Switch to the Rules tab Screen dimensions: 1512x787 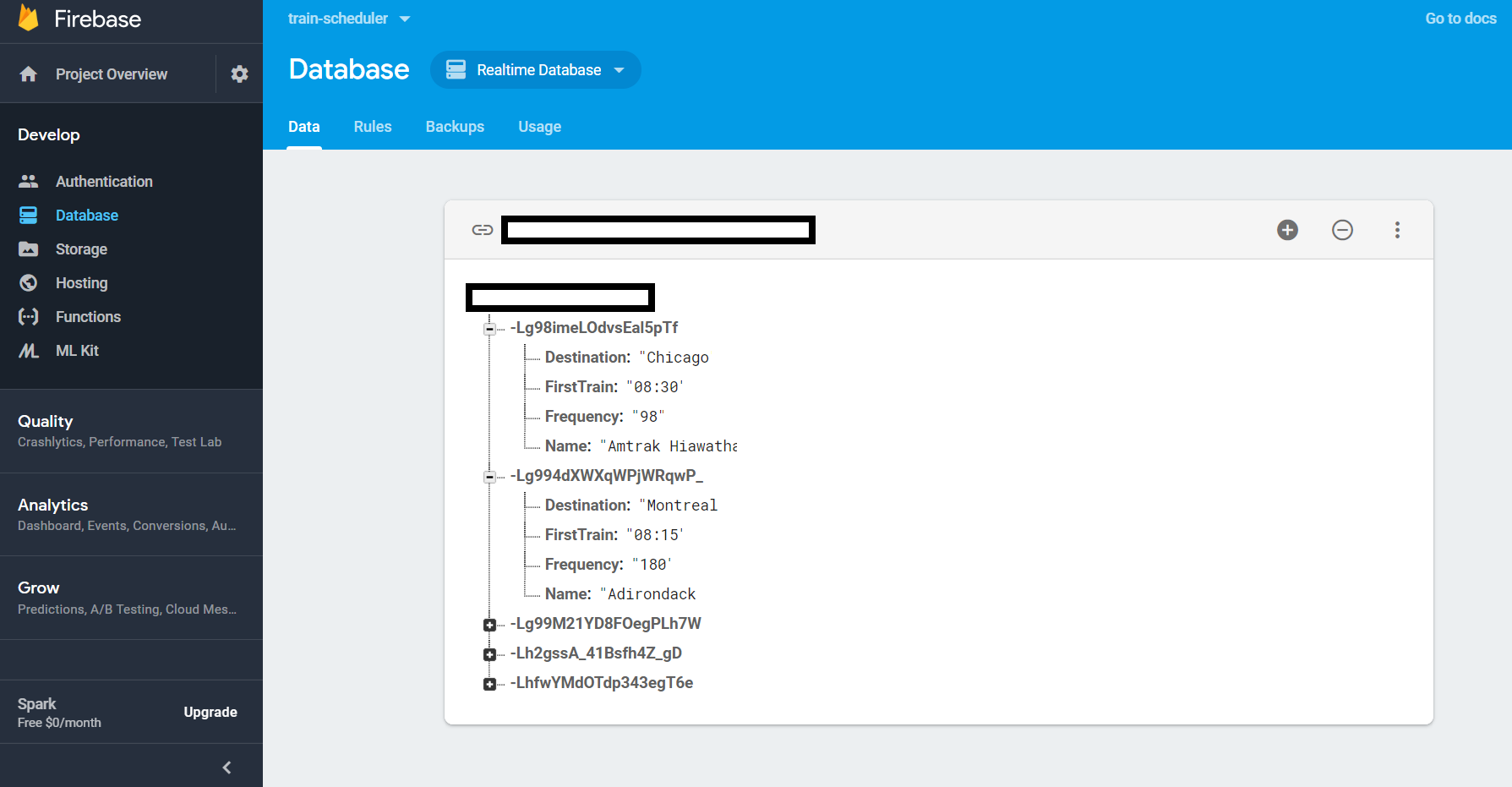(372, 126)
